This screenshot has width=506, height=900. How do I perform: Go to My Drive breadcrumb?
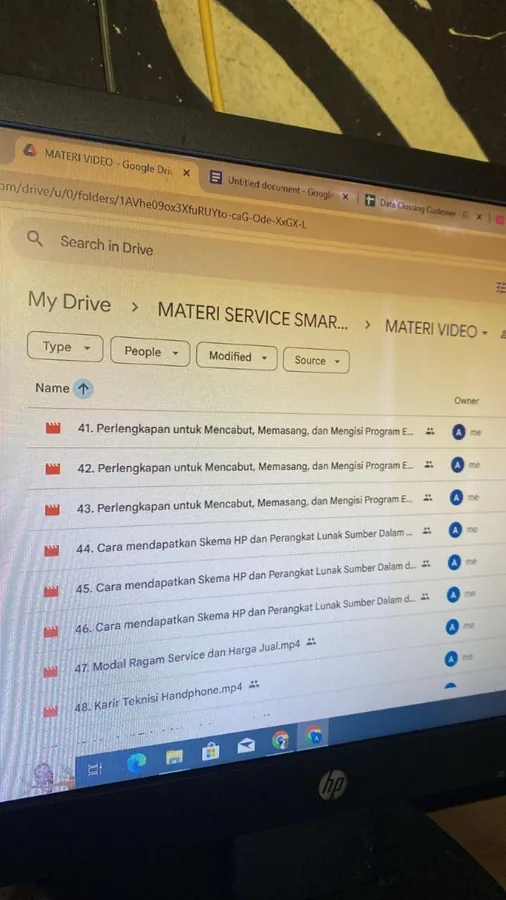[69, 302]
